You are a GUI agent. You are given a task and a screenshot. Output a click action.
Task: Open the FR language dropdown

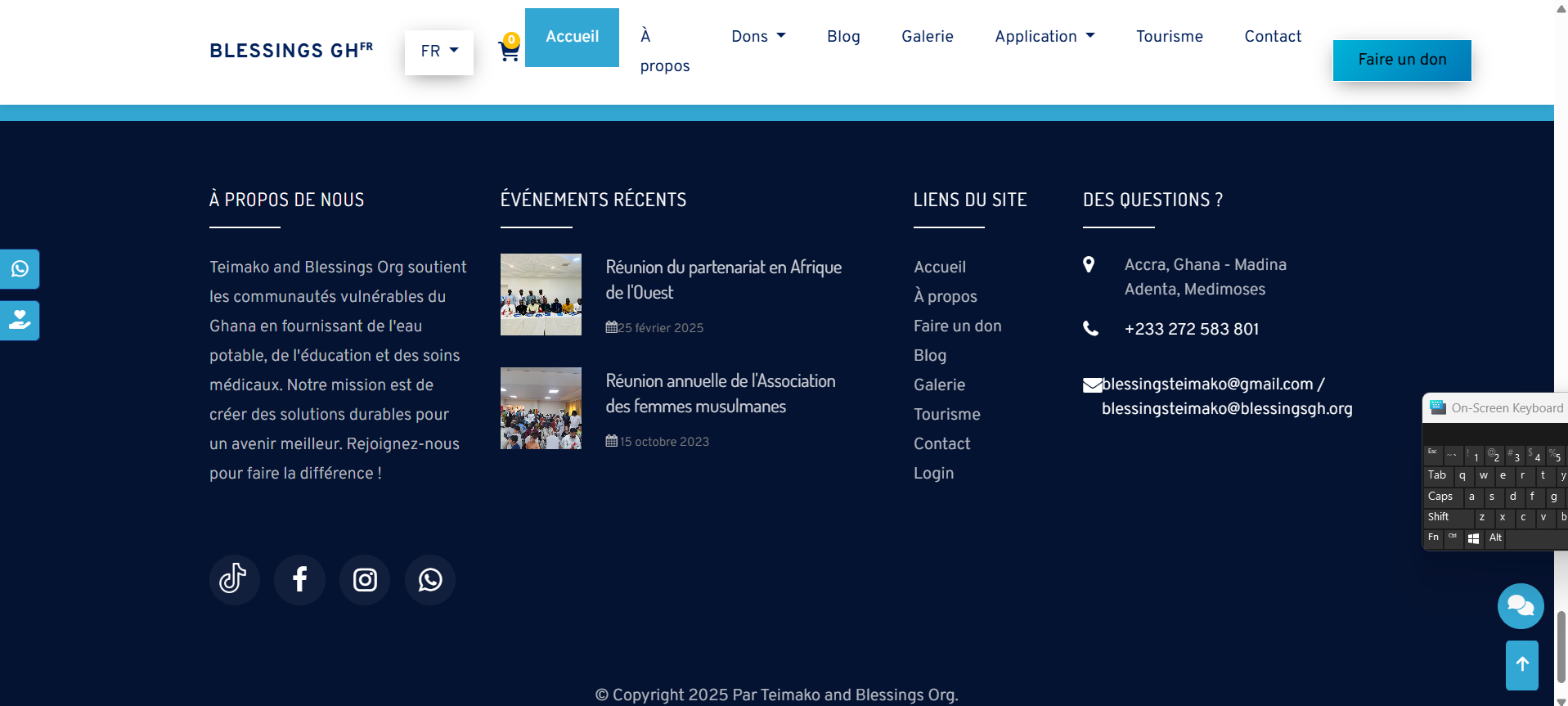(439, 52)
